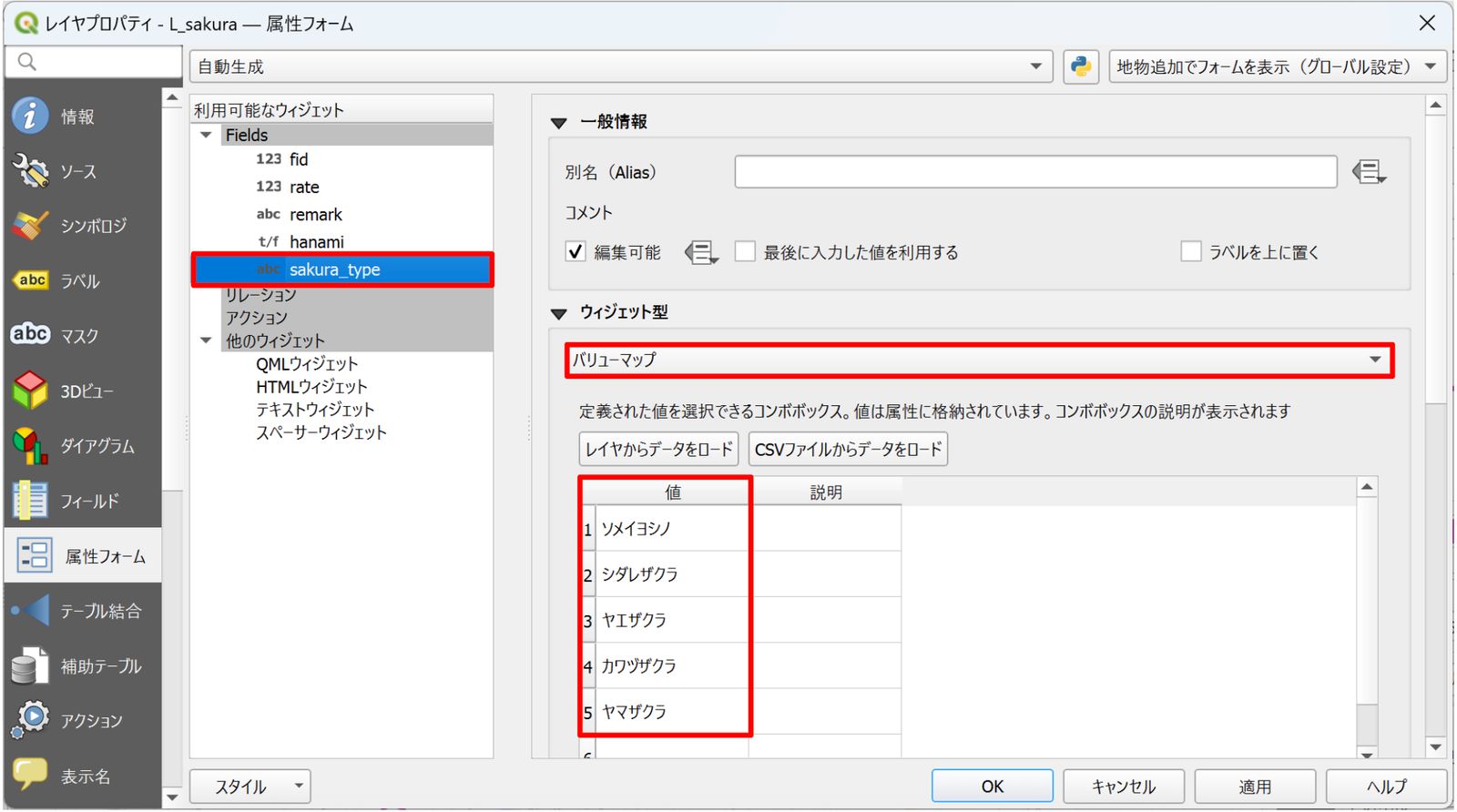Collapse the 一般情報 section

(x=559, y=122)
